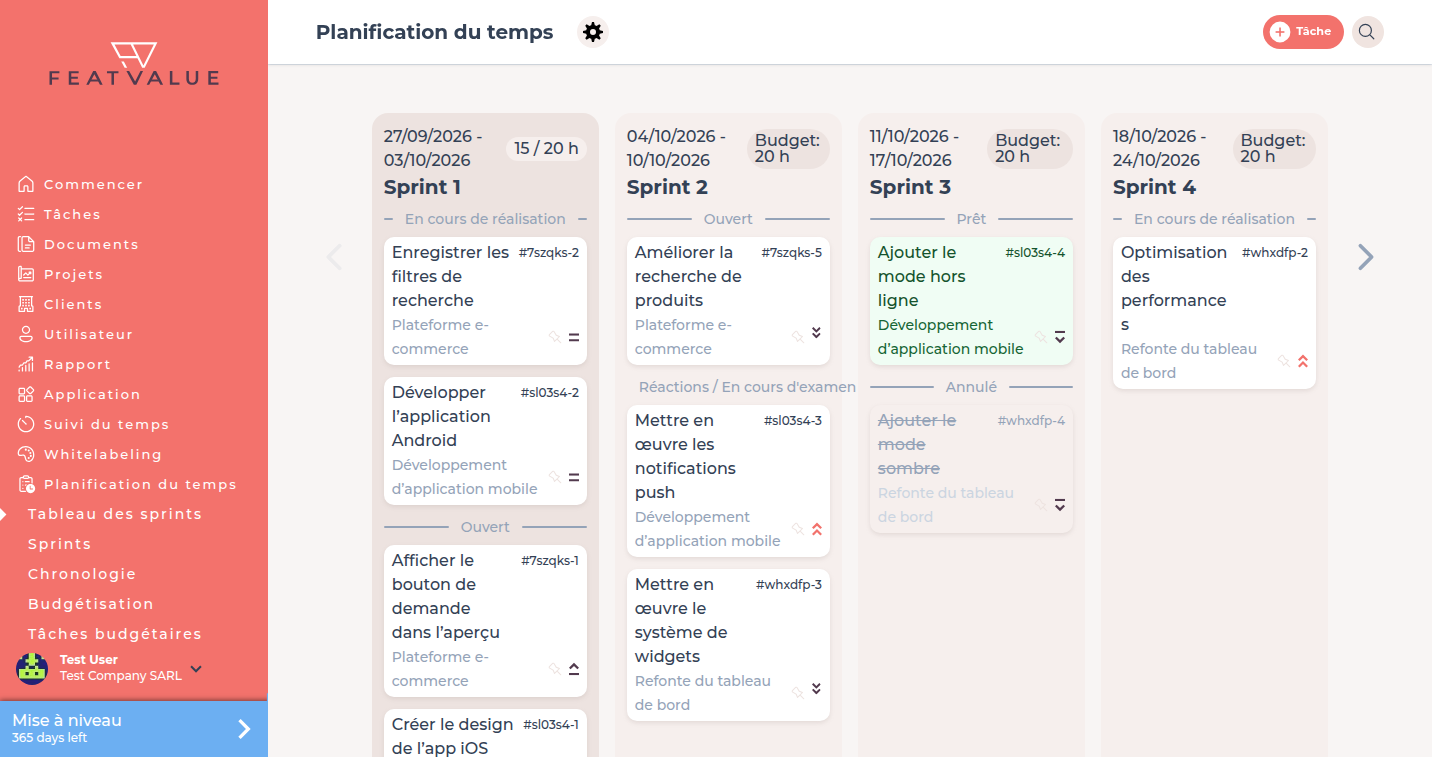
Task: Go to previous sprints with left arrow
Action: (x=334, y=257)
